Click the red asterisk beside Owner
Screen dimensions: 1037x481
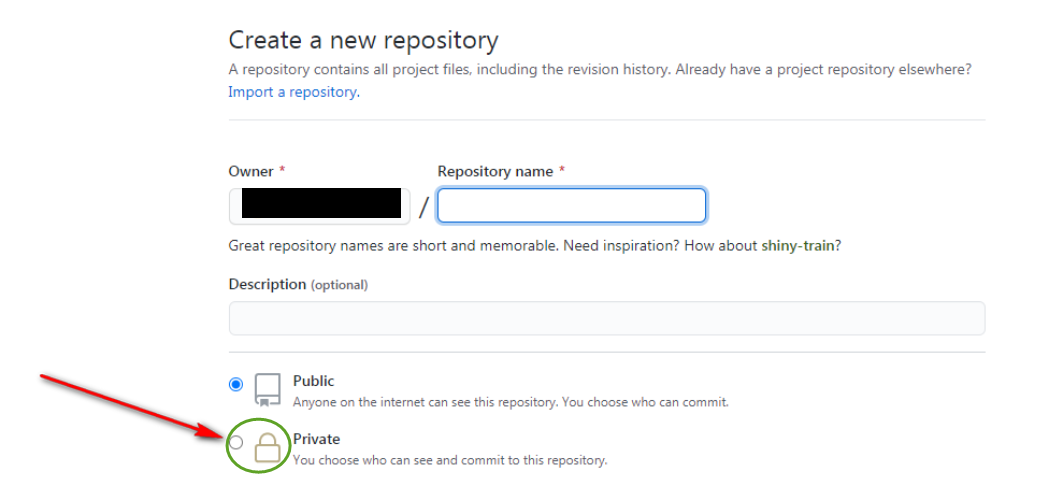click(x=283, y=172)
